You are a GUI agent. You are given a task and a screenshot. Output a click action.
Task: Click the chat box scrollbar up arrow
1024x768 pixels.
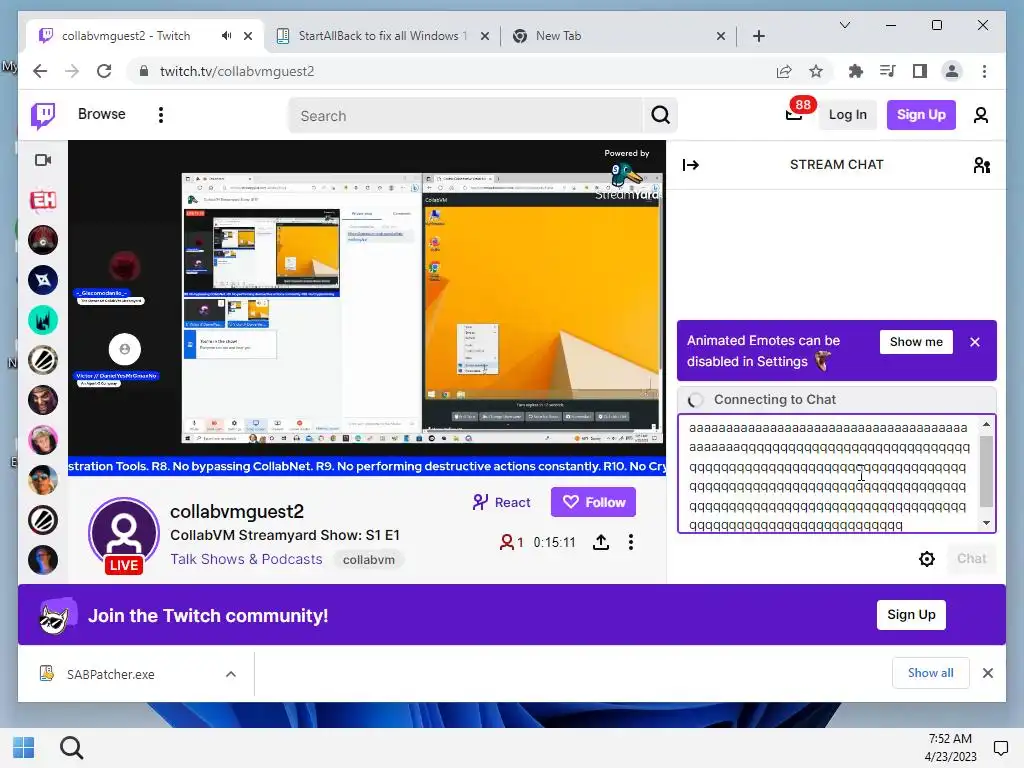986,425
